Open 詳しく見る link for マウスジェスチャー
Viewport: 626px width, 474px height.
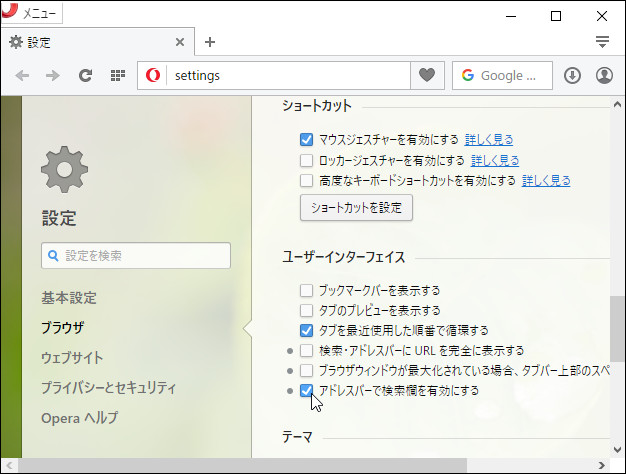click(x=489, y=140)
